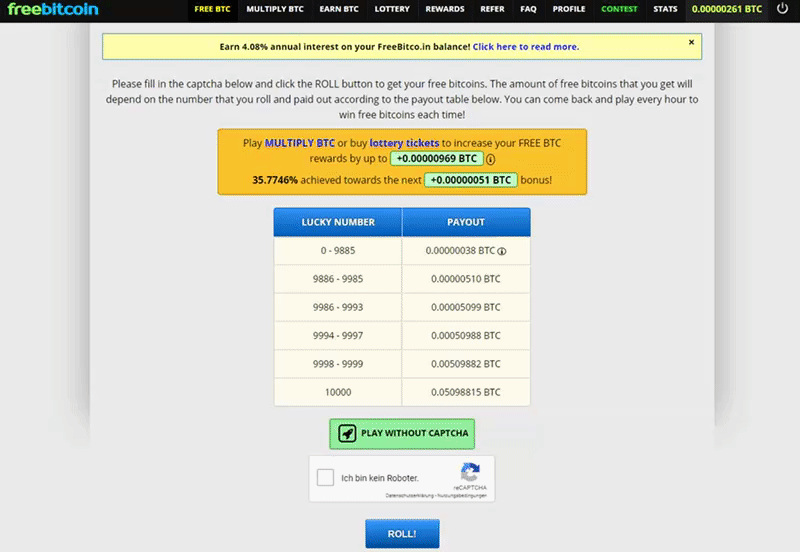The width and height of the screenshot is (800, 552).
Task: Click the reCAPTCHA logo
Action: pos(470,472)
